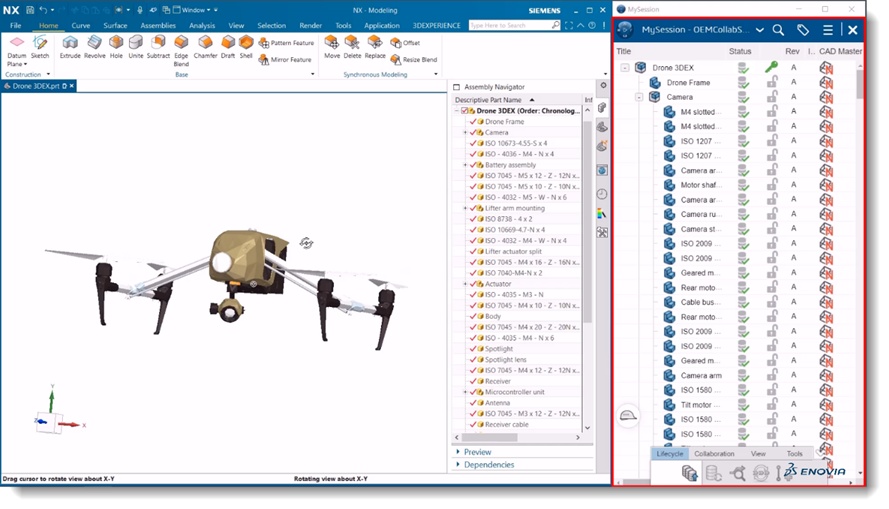Click the green key icon for Drone 3DEX

coord(771,67)
